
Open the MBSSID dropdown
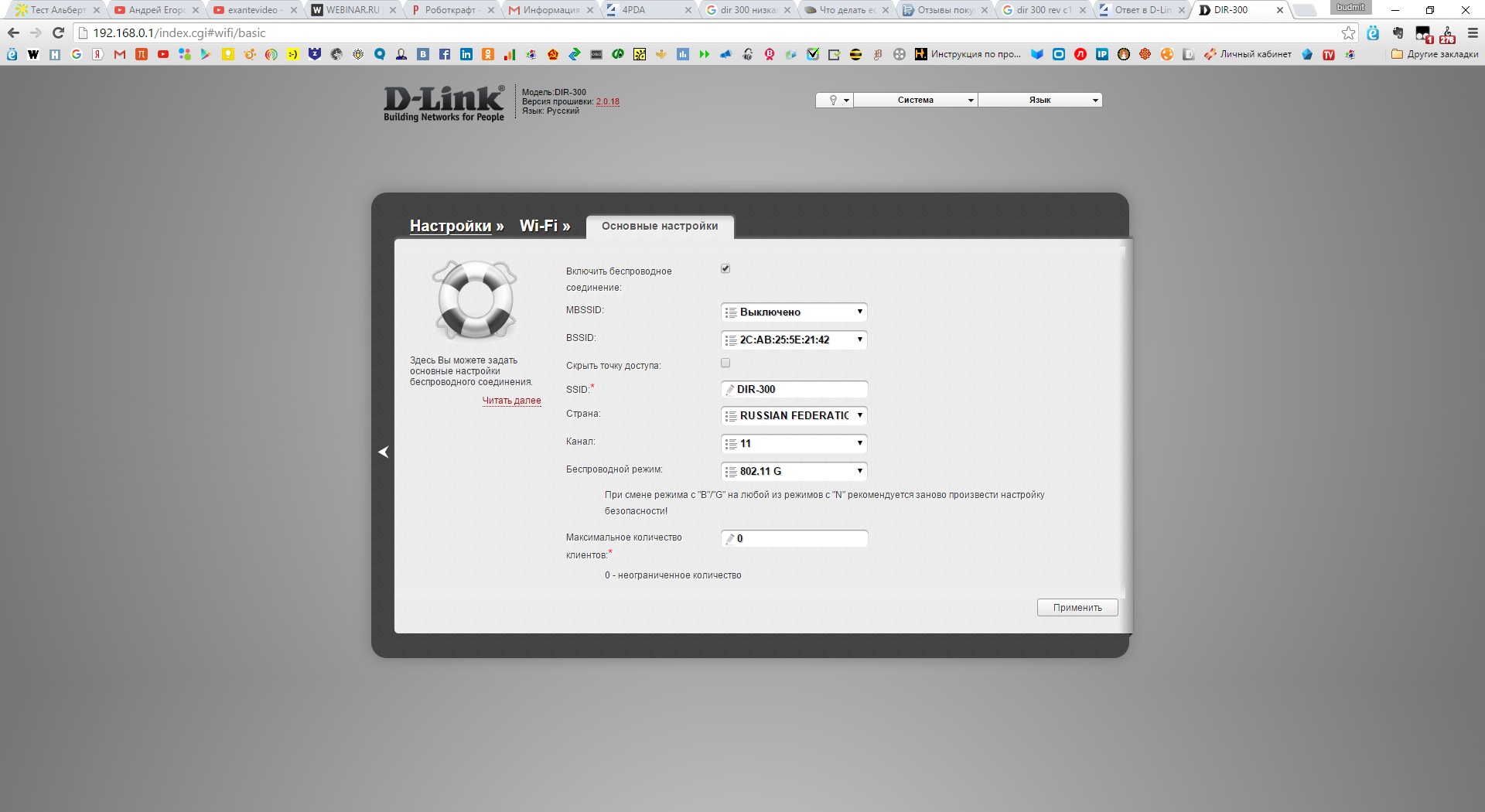click(x=794, y=312)
